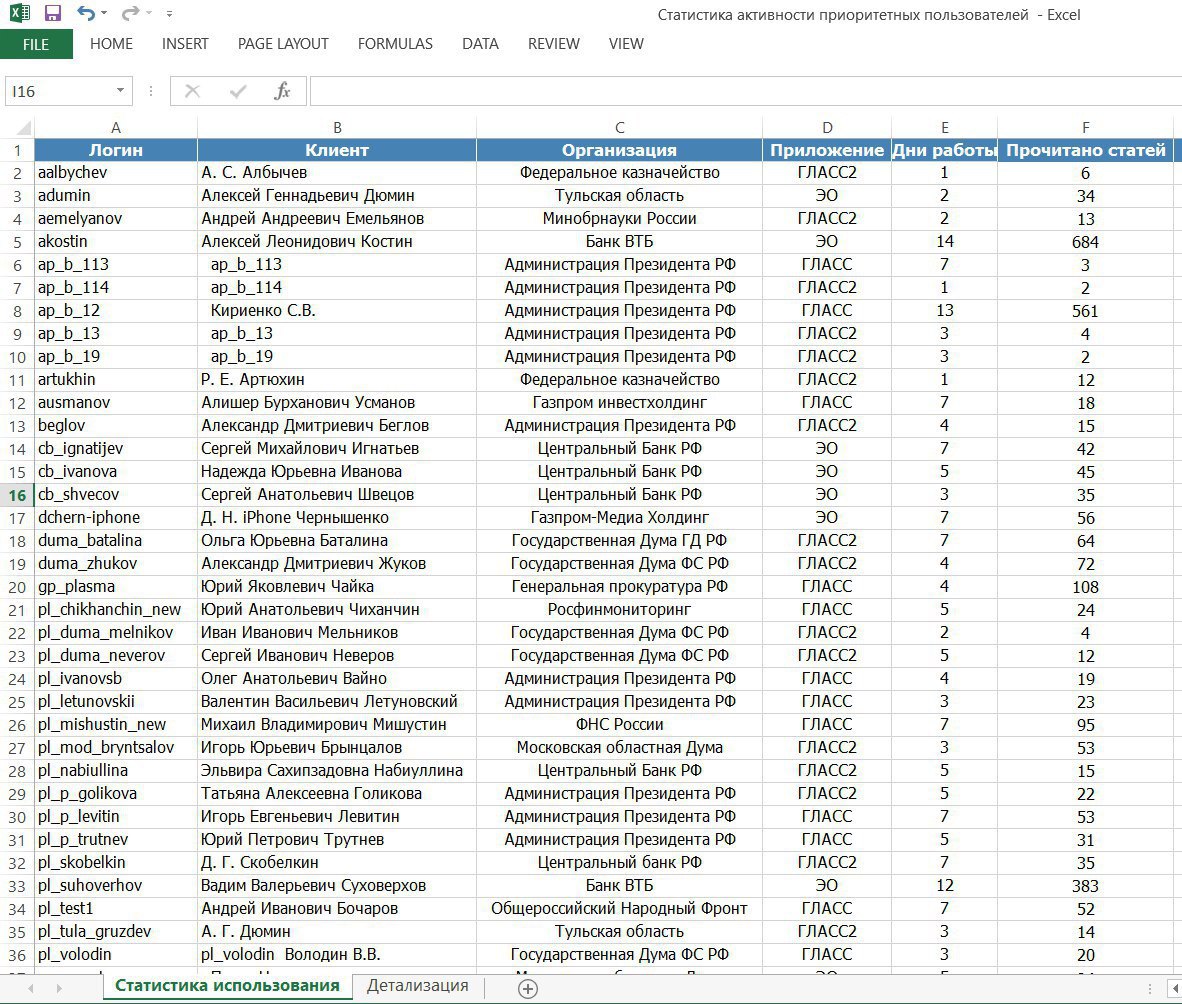Click the Select All corner triangle
This screenshot has height=1004, width=1182.
(x=23, y=127)
